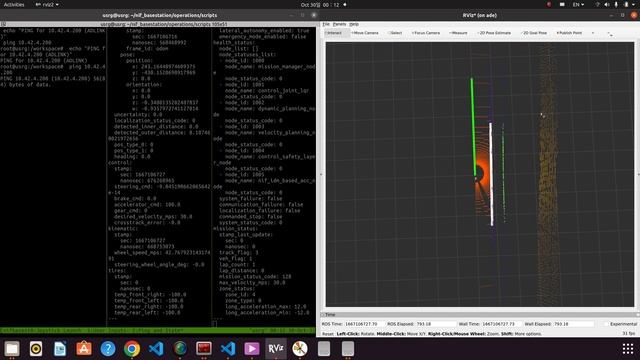This screenshot has width=640, height=360.
Task: Click the second gray drive icon in dock
Action: point(348,349)
